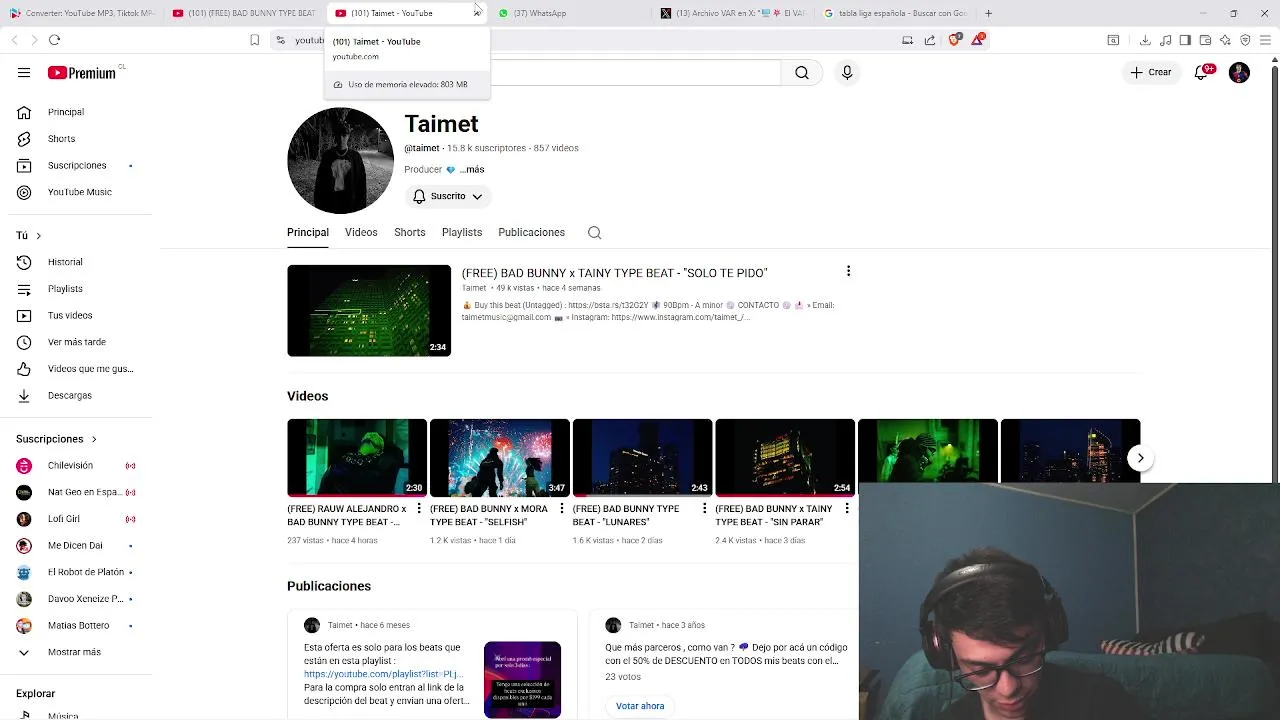
Task: Click the YouTube search input field
Action: coord(635,72)
